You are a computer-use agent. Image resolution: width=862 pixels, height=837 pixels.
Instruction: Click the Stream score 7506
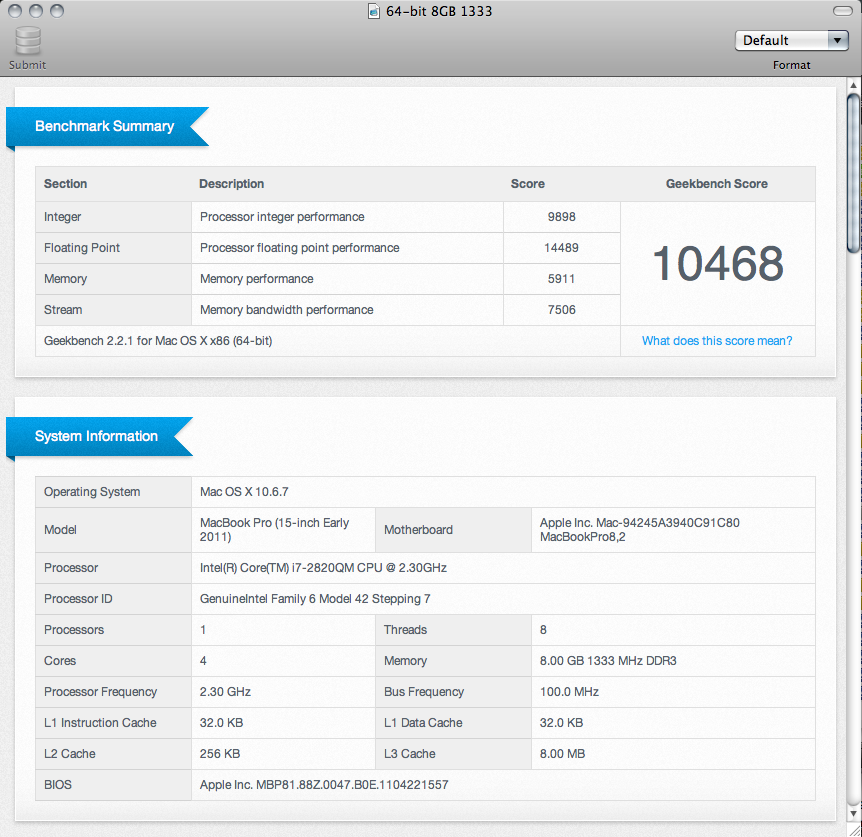561,309
